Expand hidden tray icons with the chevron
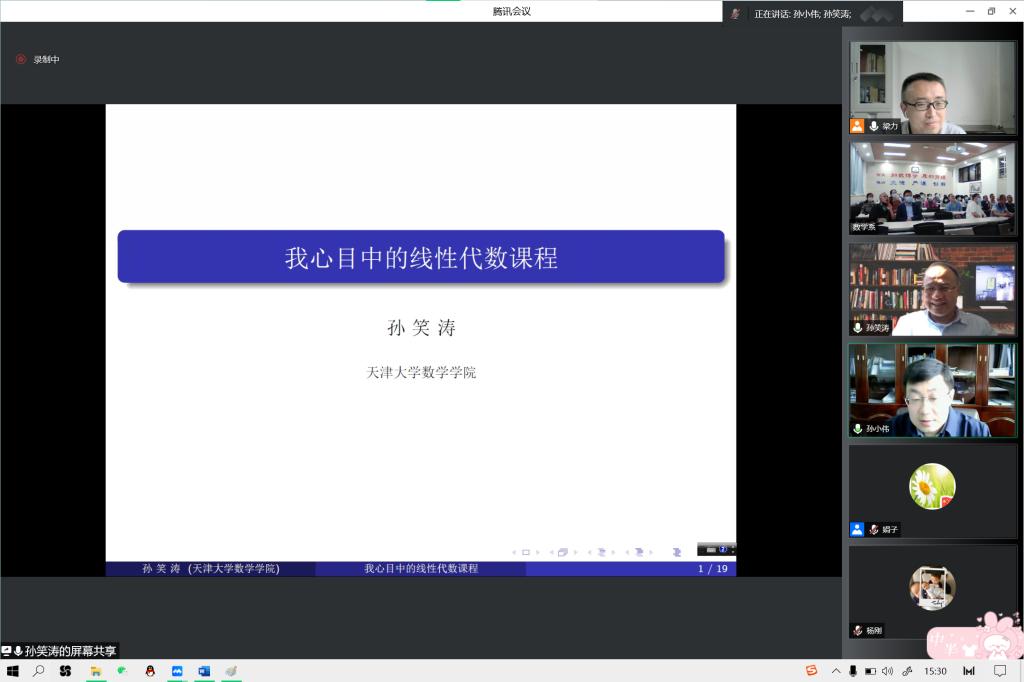The height and width of the screenshot is (682, 1024). point(837,671)
